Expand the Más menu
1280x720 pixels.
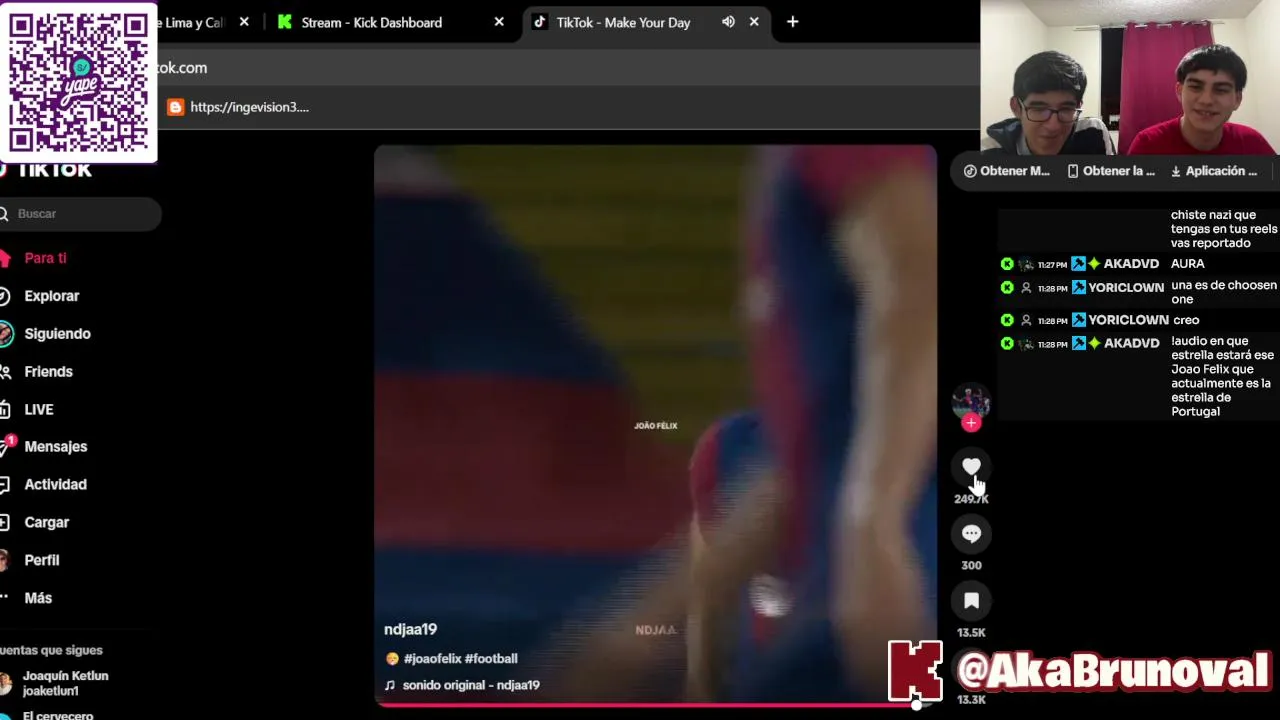click(37, 598)
